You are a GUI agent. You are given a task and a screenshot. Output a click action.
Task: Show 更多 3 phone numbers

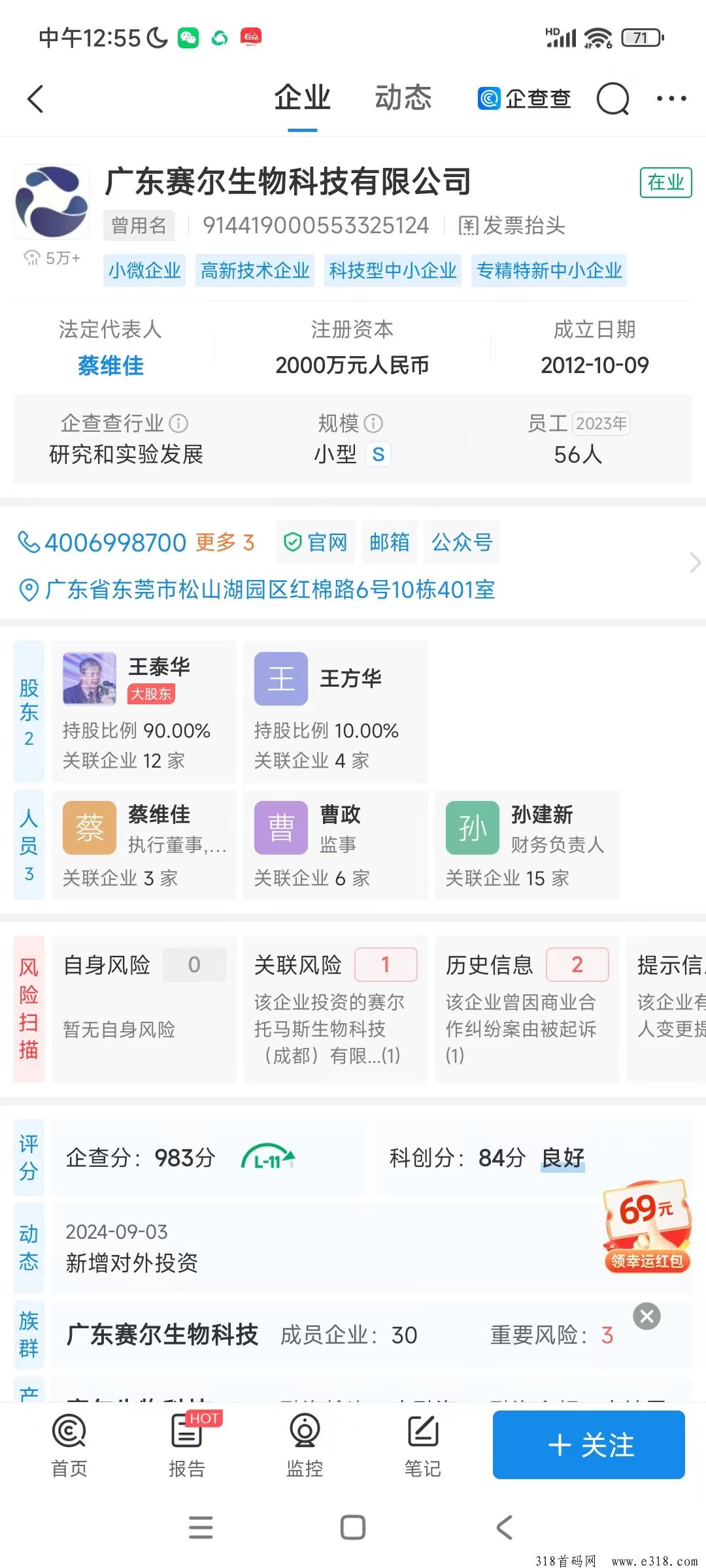click(x=225, y=542)
